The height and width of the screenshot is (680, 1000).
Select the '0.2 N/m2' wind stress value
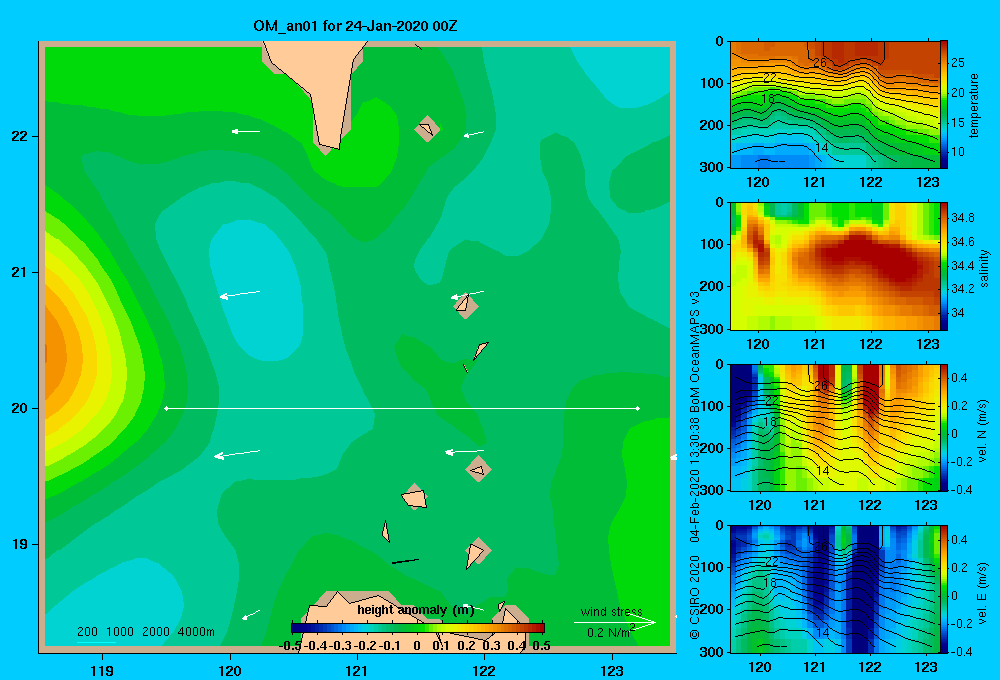point(611,632)
